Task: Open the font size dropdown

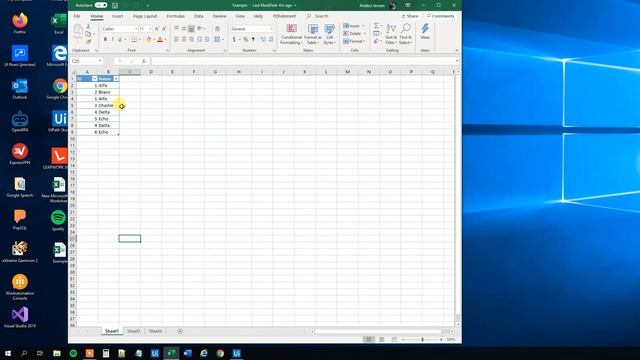Action: click(x=150, y=29)
